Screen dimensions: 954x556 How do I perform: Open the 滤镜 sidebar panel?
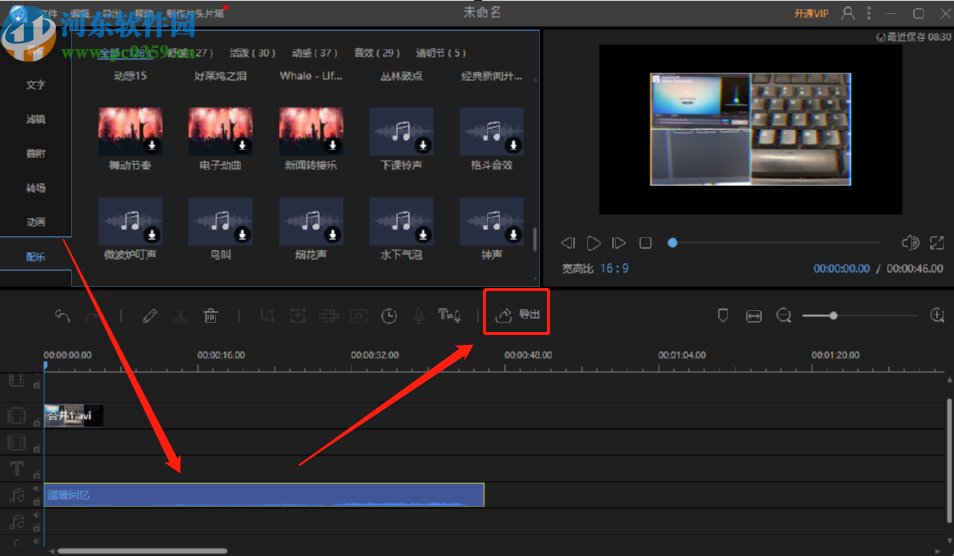35,119
